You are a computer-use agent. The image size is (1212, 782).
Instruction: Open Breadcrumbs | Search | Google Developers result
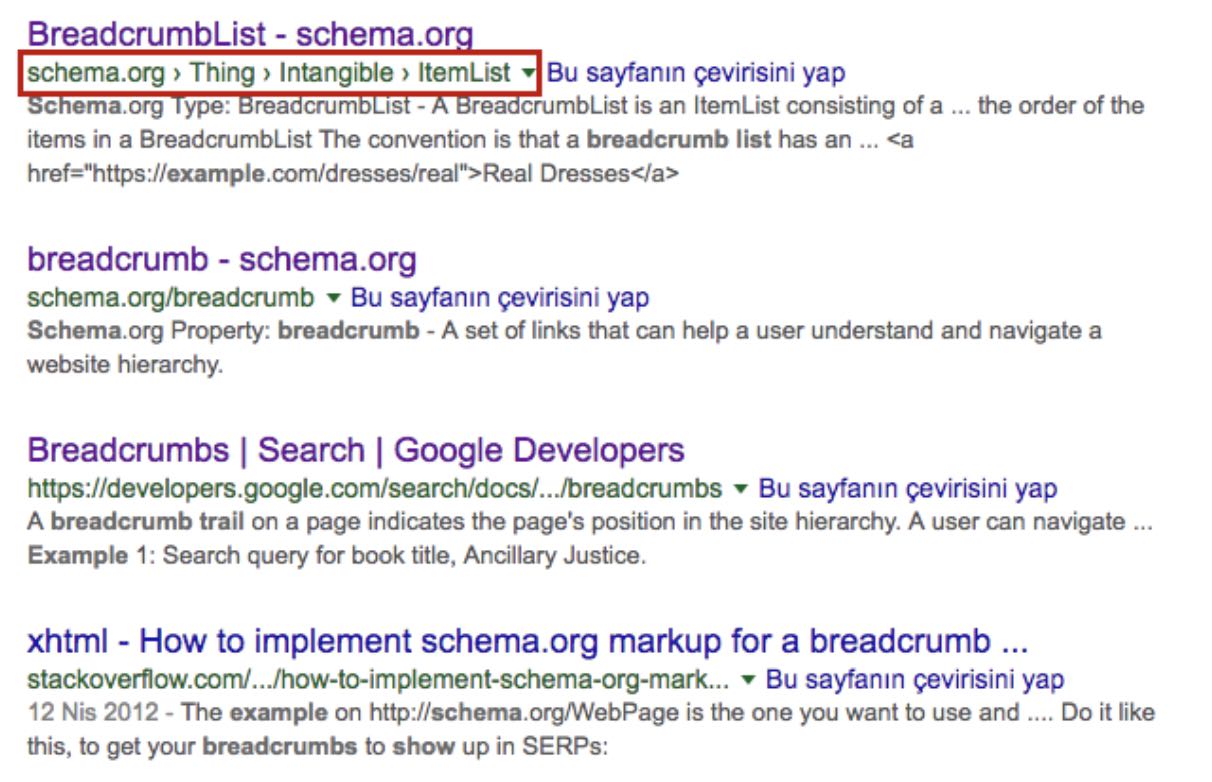point(356,450)
